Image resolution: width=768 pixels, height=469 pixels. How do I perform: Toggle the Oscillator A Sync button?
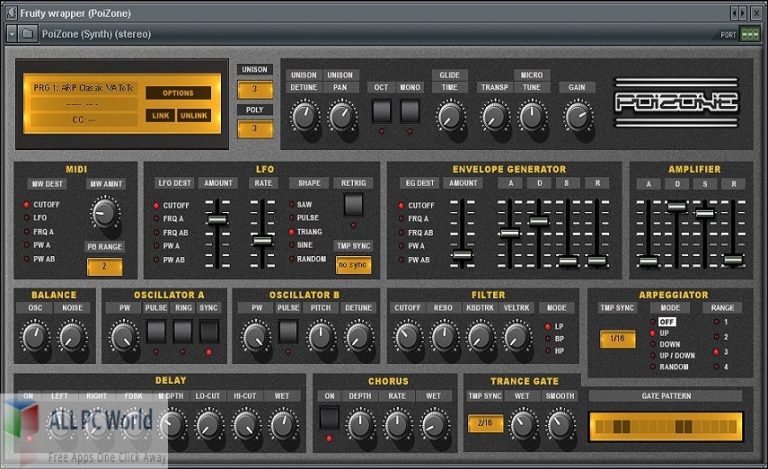[x=207, y=333]
